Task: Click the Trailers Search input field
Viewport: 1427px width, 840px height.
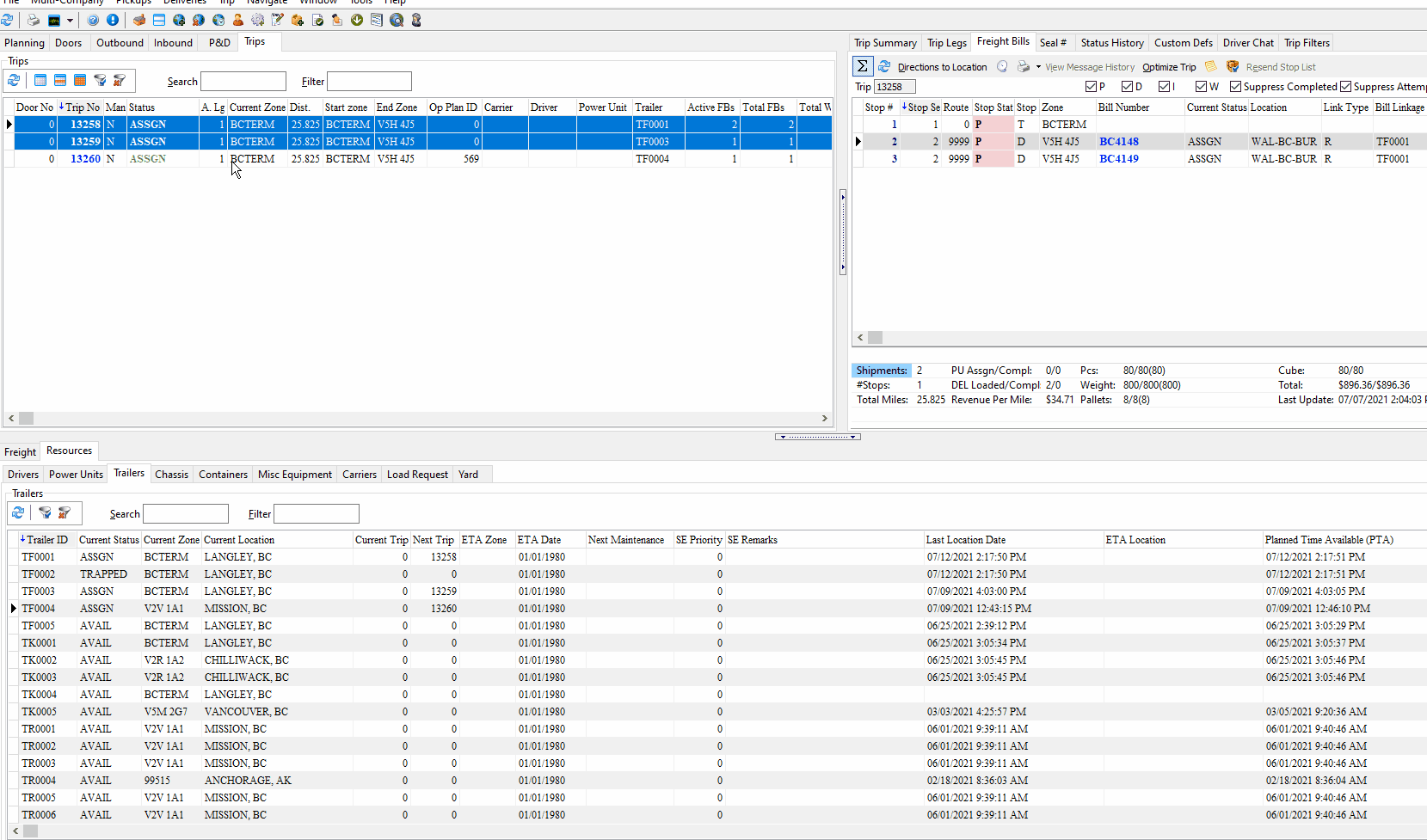Action: coord(186,514)
